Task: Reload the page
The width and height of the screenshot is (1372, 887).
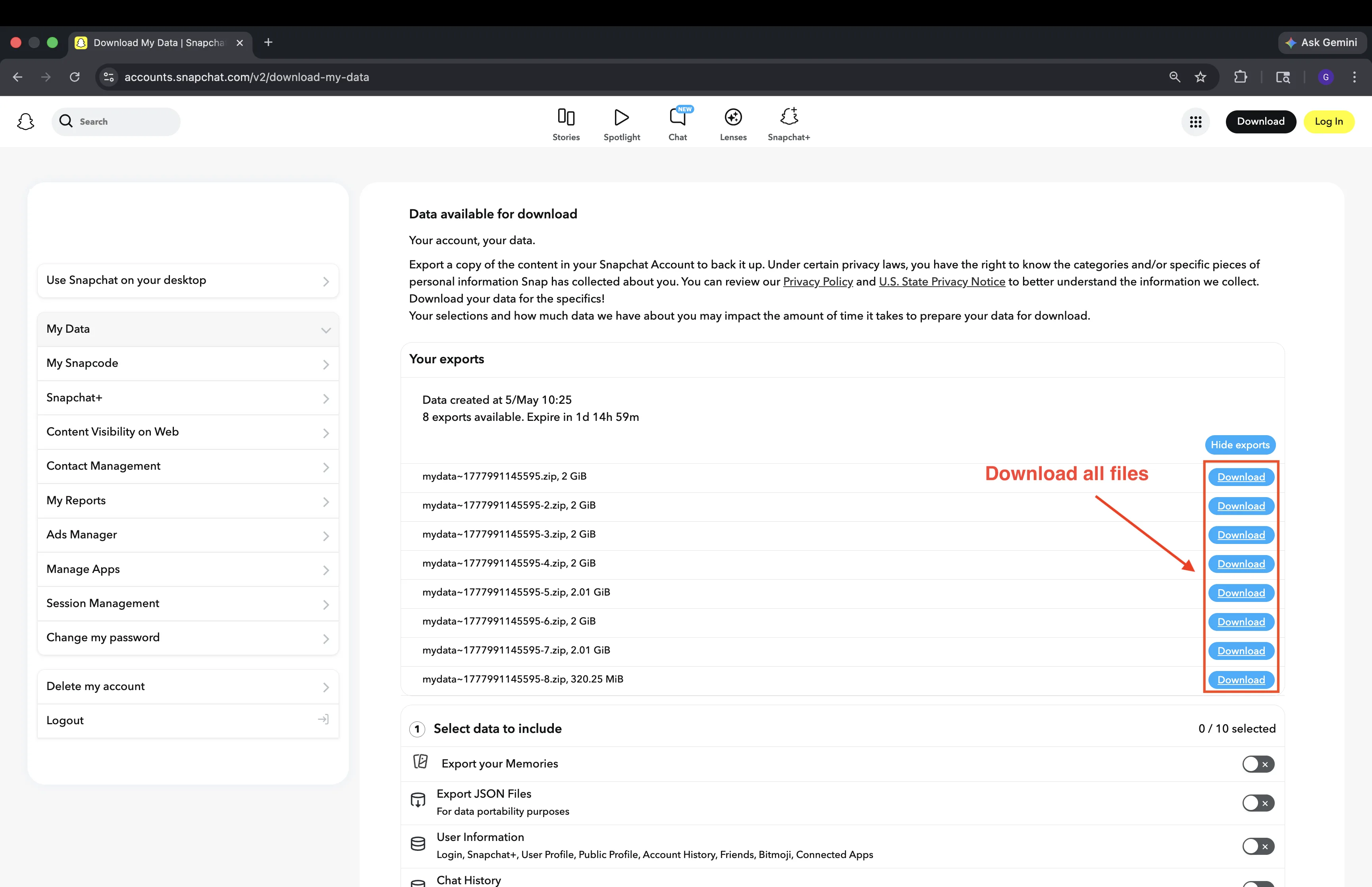Action: point(75,77)
